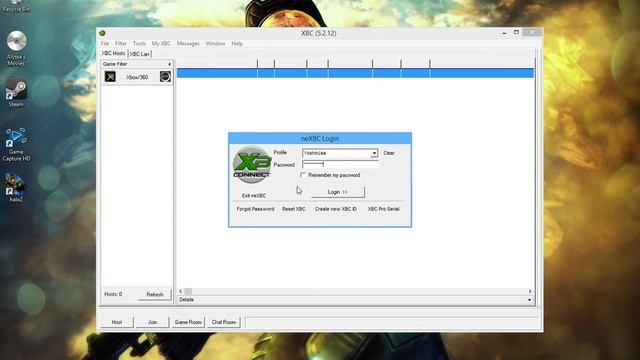
Task: Switch to the XBC Lan tab
Action: [x=140, y=54]
